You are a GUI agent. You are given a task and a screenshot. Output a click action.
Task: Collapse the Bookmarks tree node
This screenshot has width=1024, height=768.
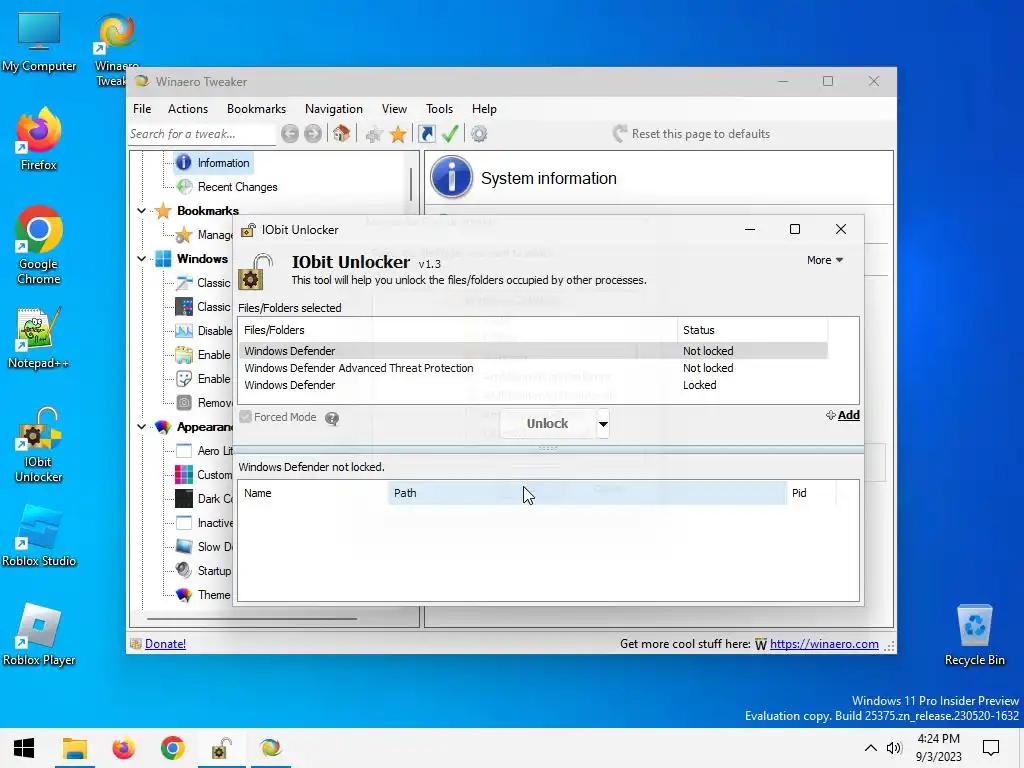141,211
